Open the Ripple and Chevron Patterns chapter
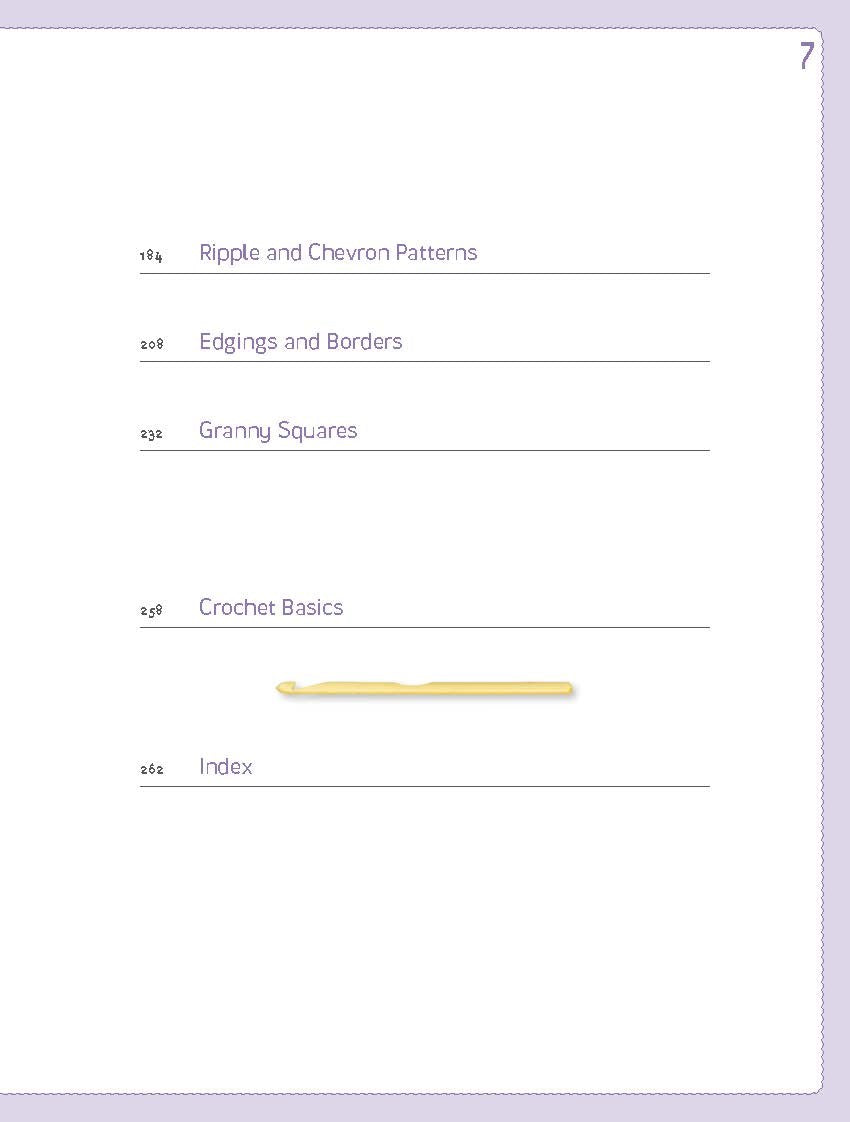This screenshot has height=1122, width=850. 338,253
